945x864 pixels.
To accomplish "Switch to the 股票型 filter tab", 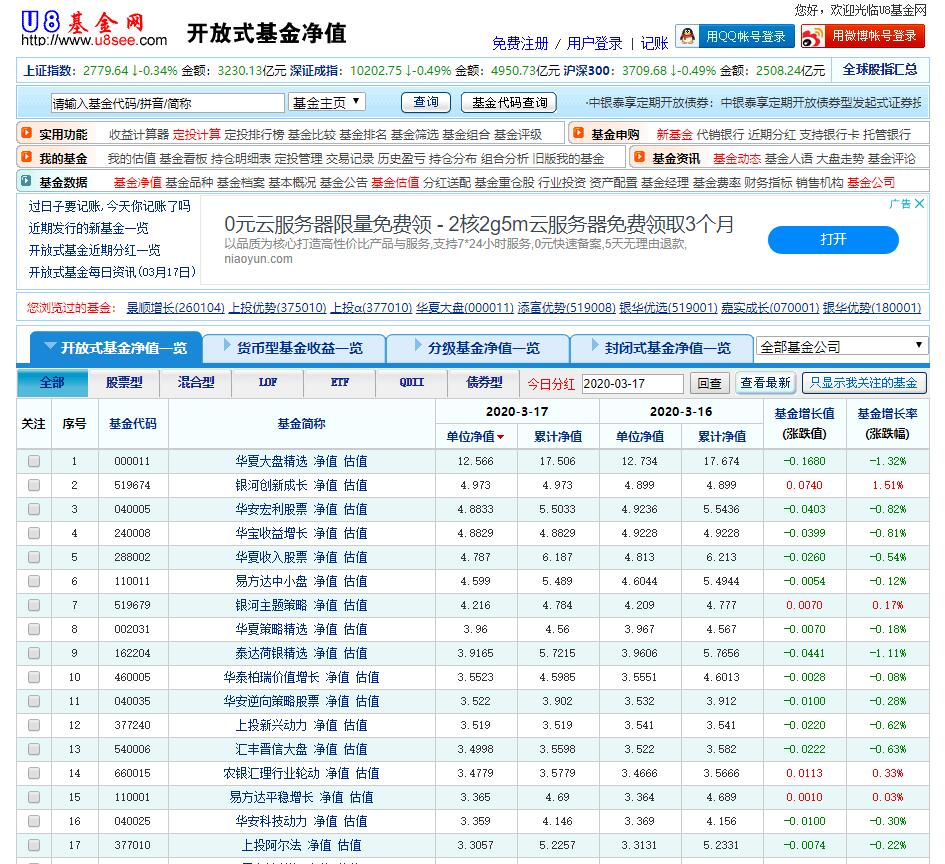I will (x=124, y=382).
